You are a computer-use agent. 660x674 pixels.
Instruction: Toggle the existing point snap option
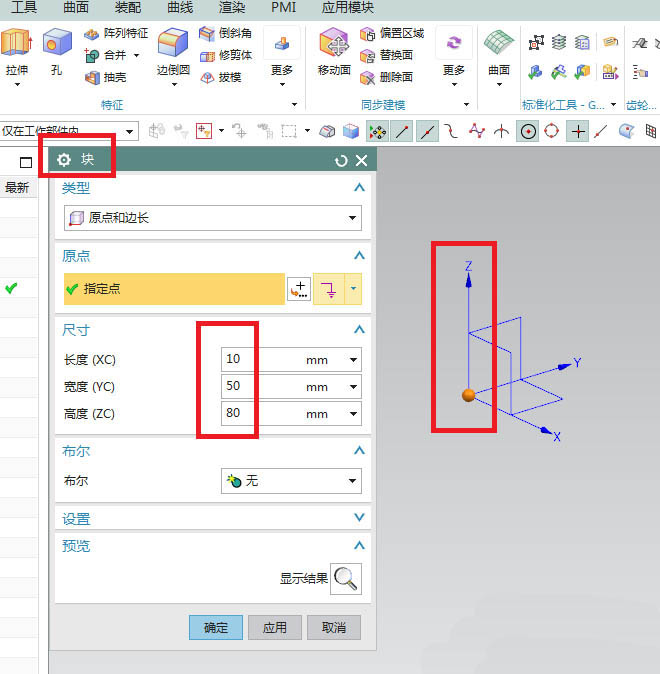pyautogui.click(x=578, y=132)
